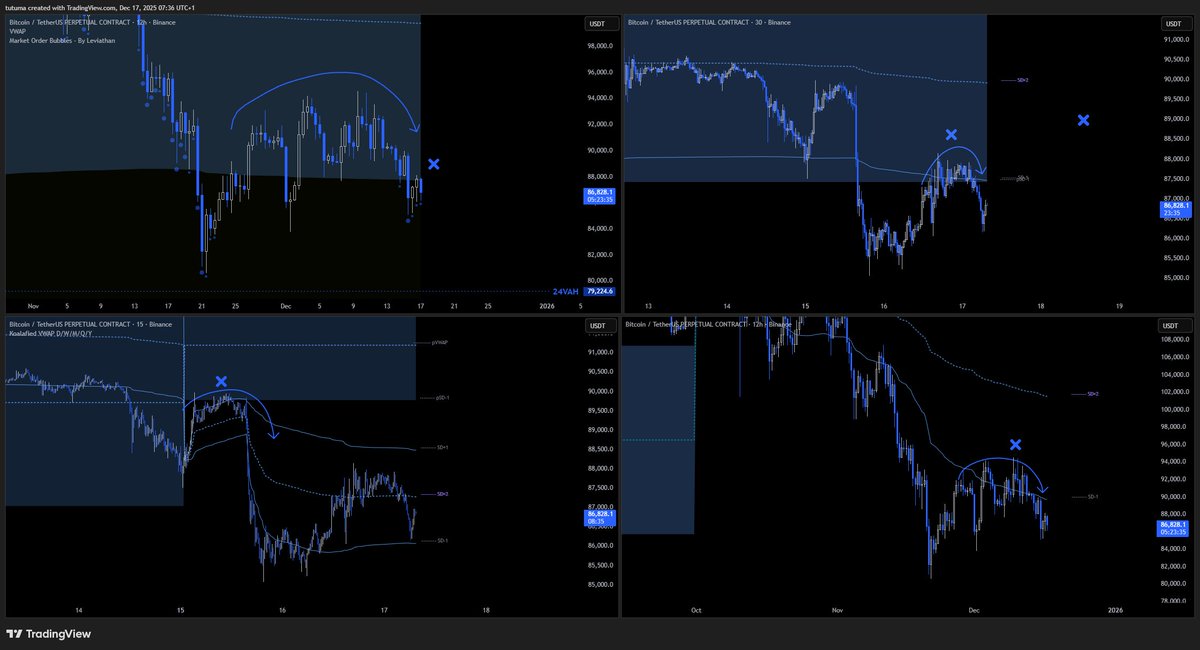
Task: Click 2026 on the Oct–Dec 12h chart
Action: point(1116,609)
